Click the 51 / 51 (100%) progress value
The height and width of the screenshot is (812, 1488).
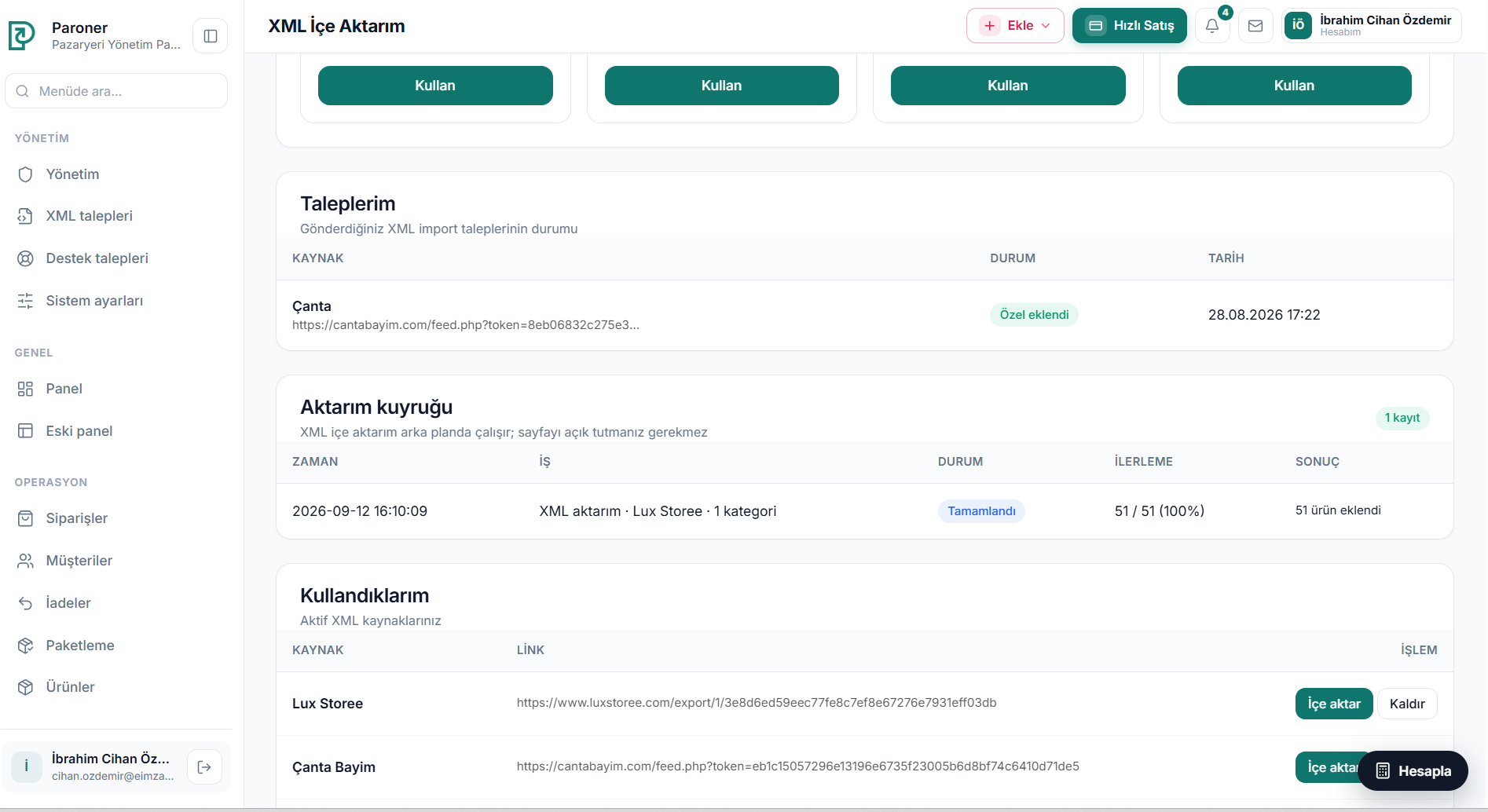(x=1160, y=511)
